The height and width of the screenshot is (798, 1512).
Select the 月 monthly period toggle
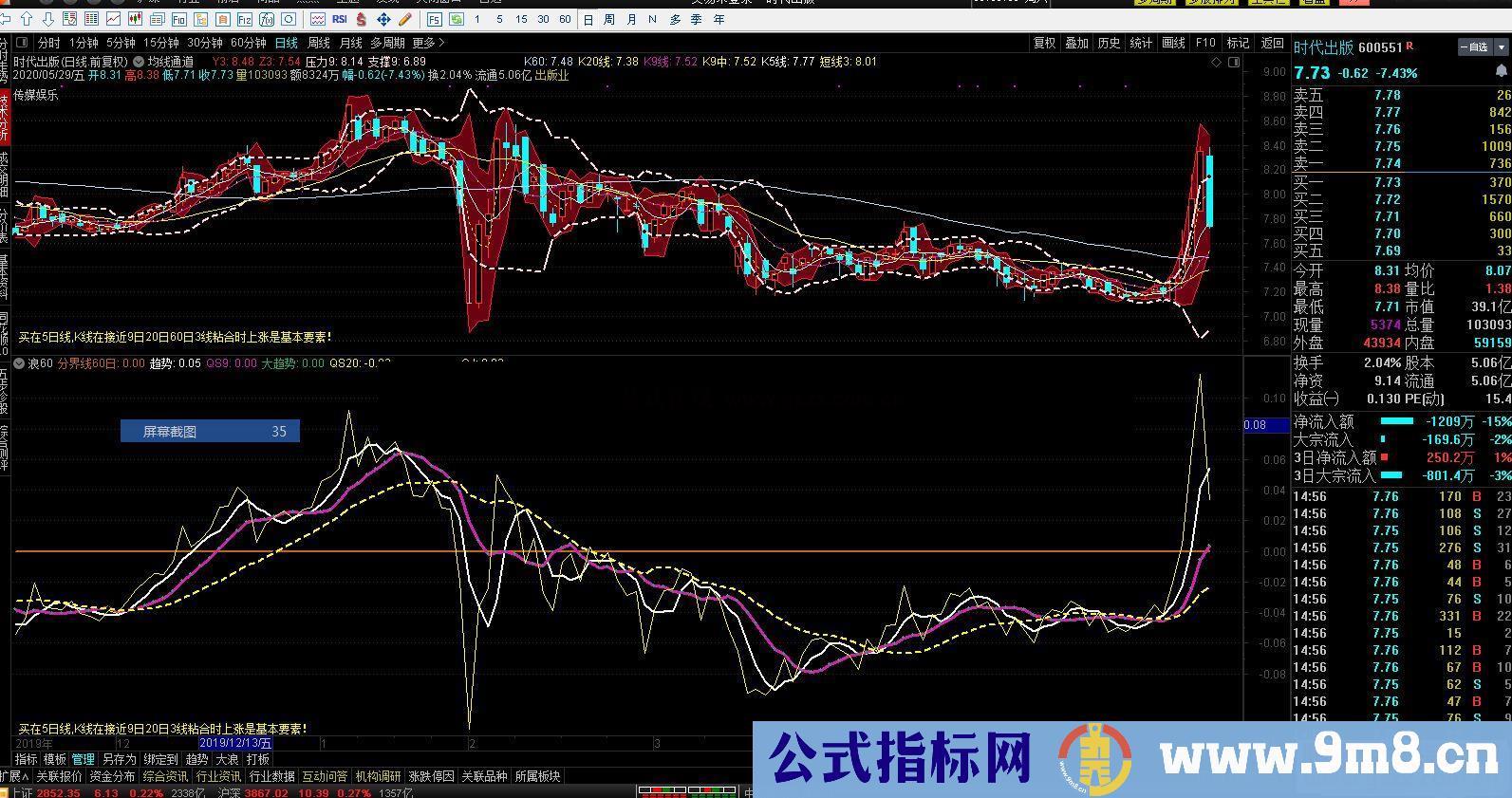631,19
